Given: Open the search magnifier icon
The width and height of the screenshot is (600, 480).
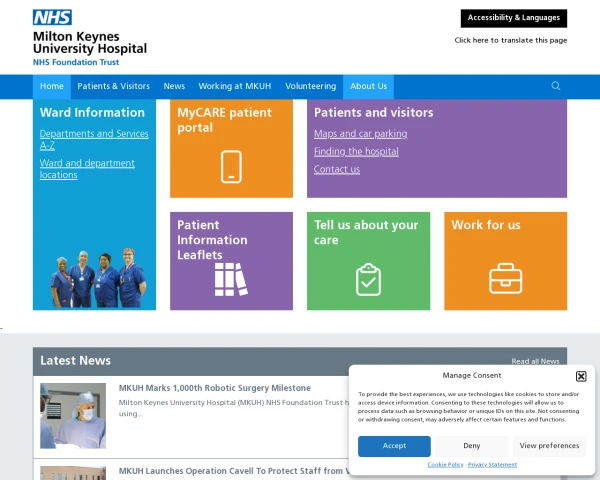Looking at the screenshot, I should [x=556, y=86].
